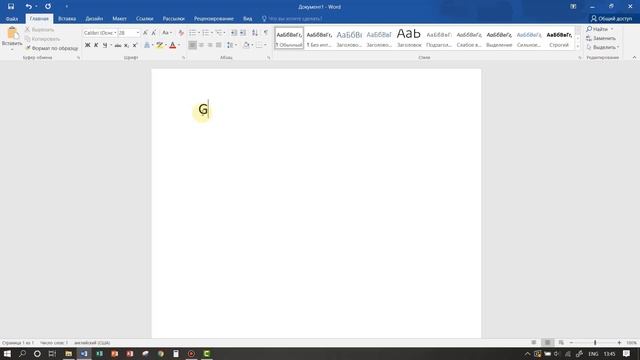Viewport: 640px width, 360px height.
Task: Open the Windows Start menu
Action: (x=7, y=354)
